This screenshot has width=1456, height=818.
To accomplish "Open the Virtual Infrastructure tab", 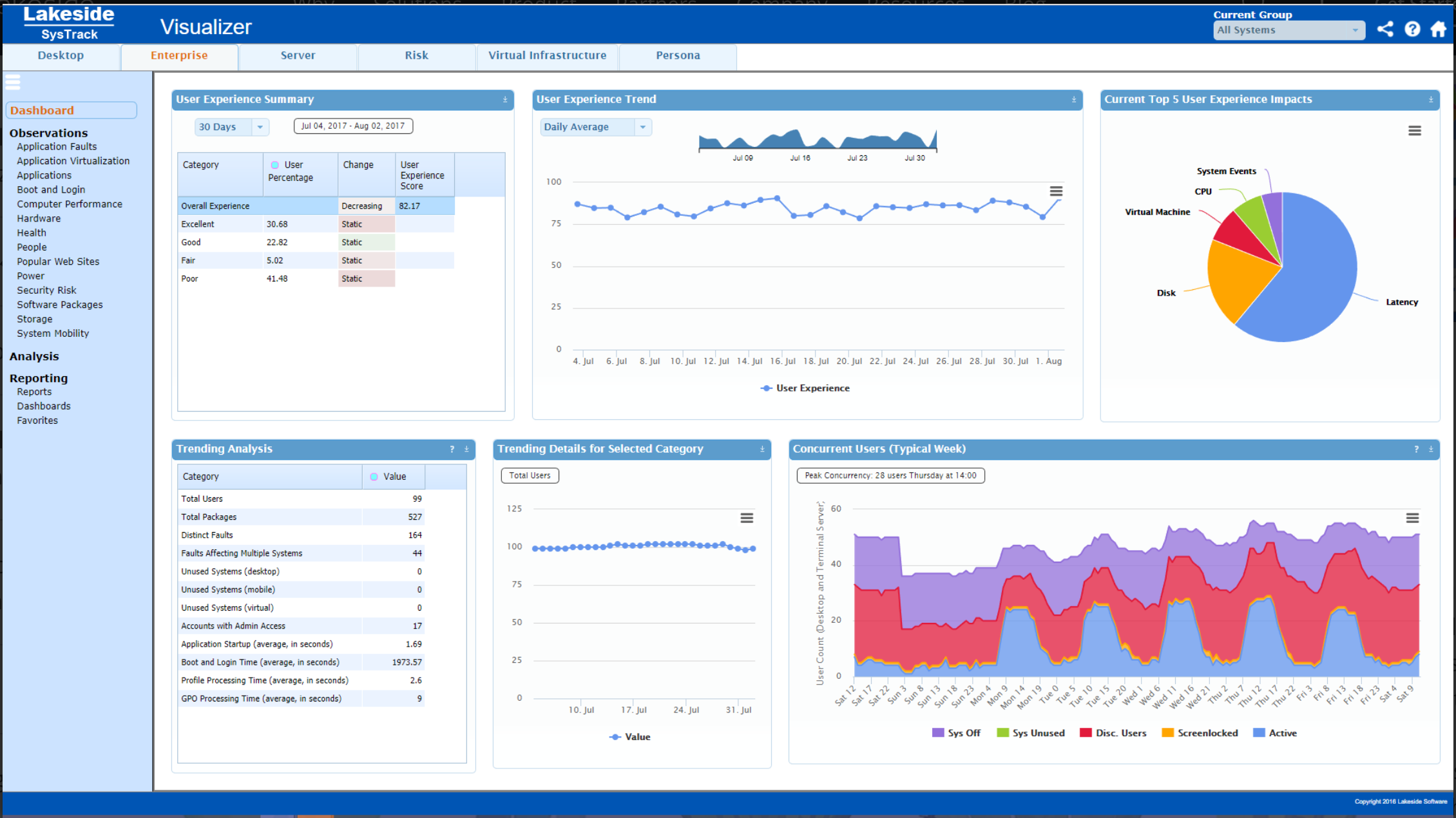I will coord(547,56).
